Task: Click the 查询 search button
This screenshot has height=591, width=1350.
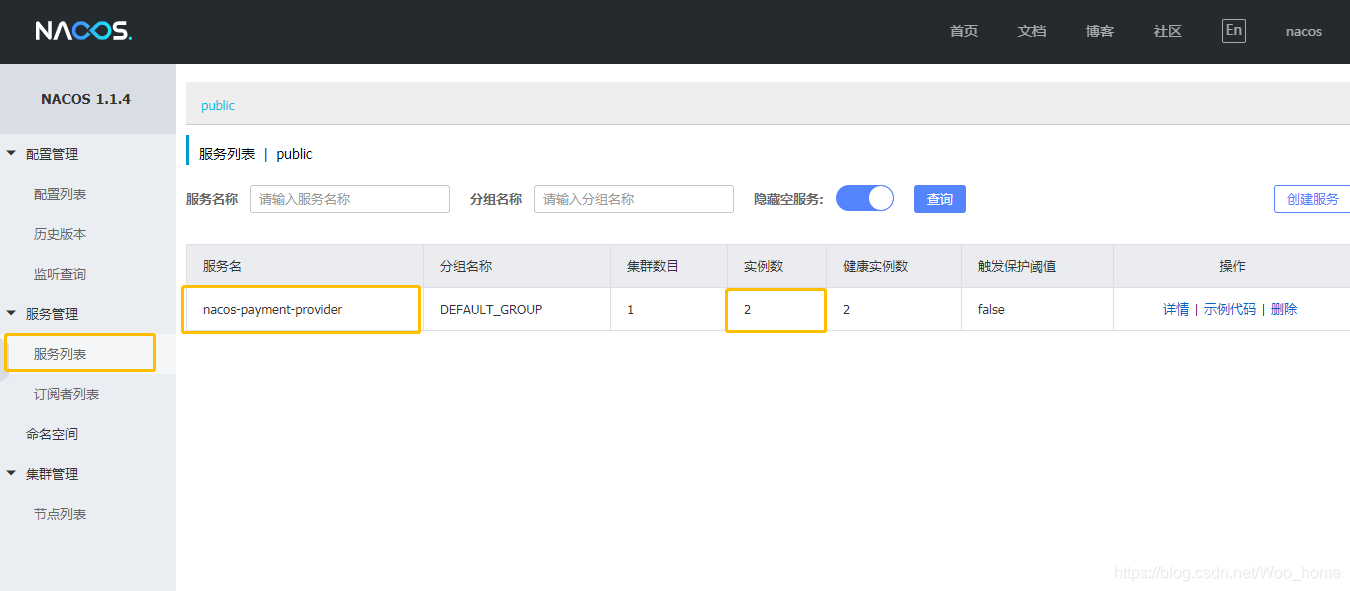Action: click(x=940, y=199)
